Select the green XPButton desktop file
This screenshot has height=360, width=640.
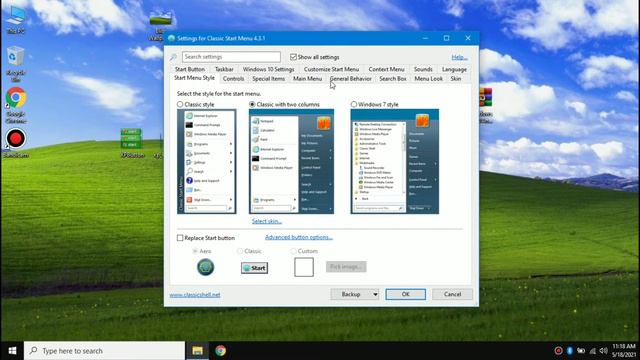(x=131, y=143)
